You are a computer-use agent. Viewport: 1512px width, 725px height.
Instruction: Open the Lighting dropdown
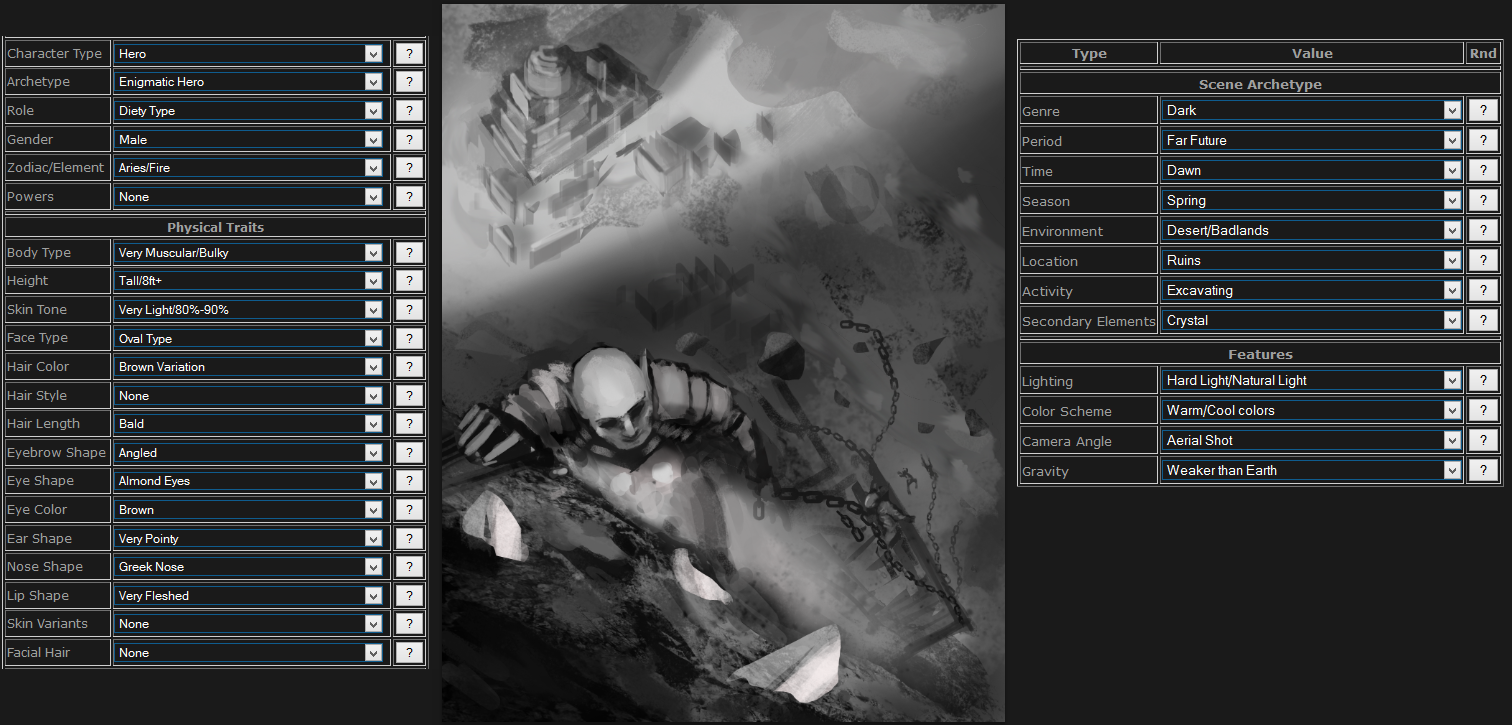click(x=1311, y=381)
